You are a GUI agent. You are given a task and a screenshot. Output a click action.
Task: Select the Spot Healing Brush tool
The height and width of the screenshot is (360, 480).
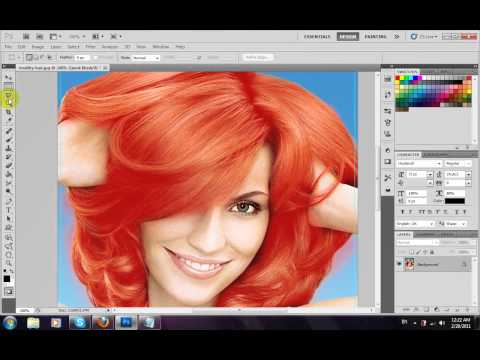tap(8, 131)
